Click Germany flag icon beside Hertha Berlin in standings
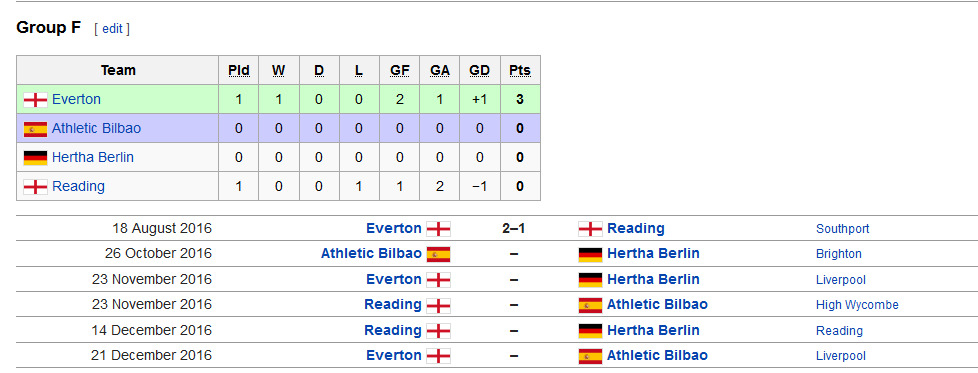The width and height of the screenshot is (978, 373). click(x=35, y=158)
